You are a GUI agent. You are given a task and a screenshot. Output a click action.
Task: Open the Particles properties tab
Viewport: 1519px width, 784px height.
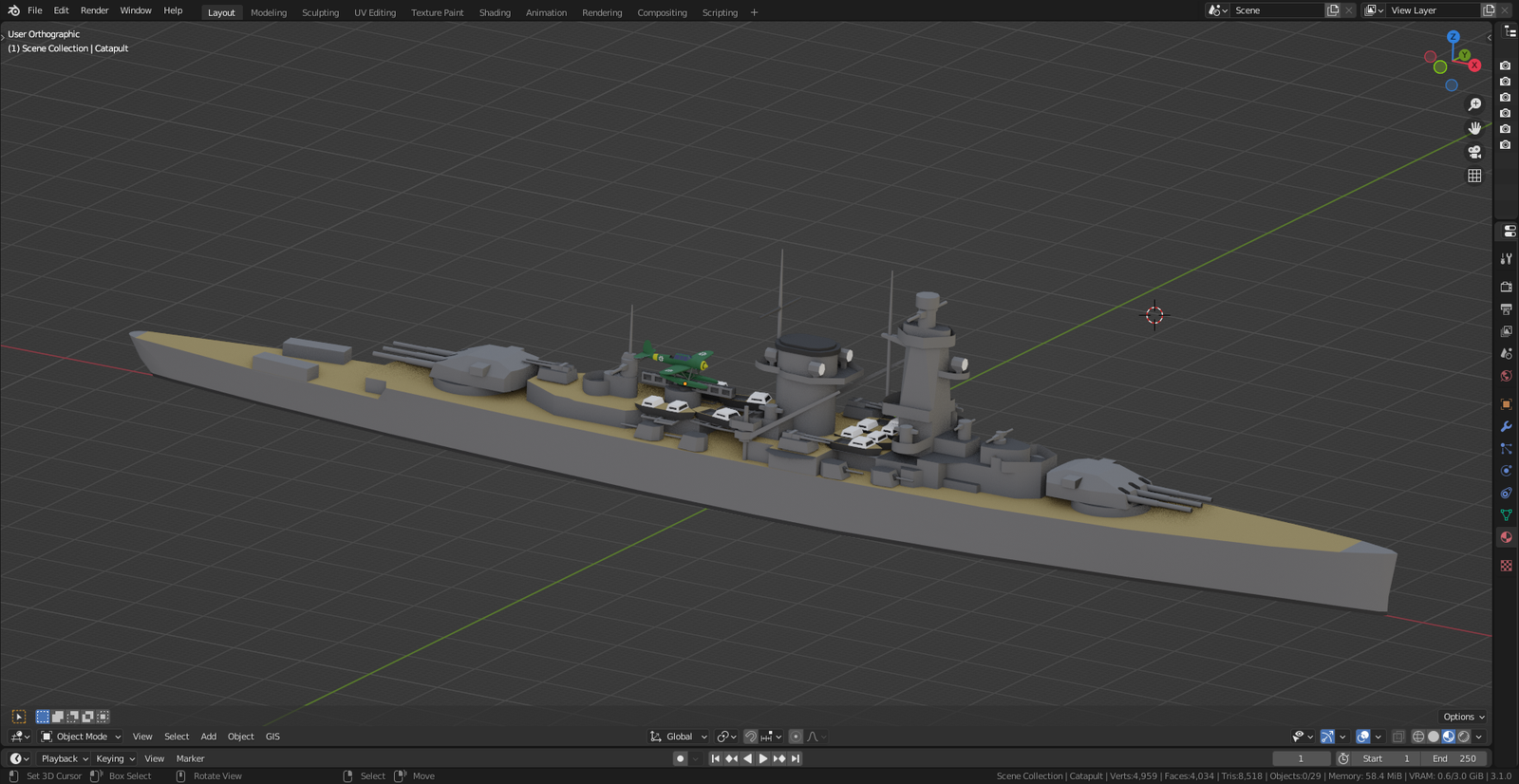1506,449
